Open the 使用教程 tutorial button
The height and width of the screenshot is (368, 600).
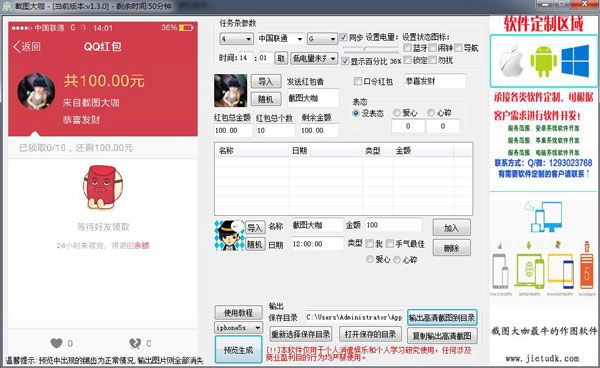tap(238, 313)
